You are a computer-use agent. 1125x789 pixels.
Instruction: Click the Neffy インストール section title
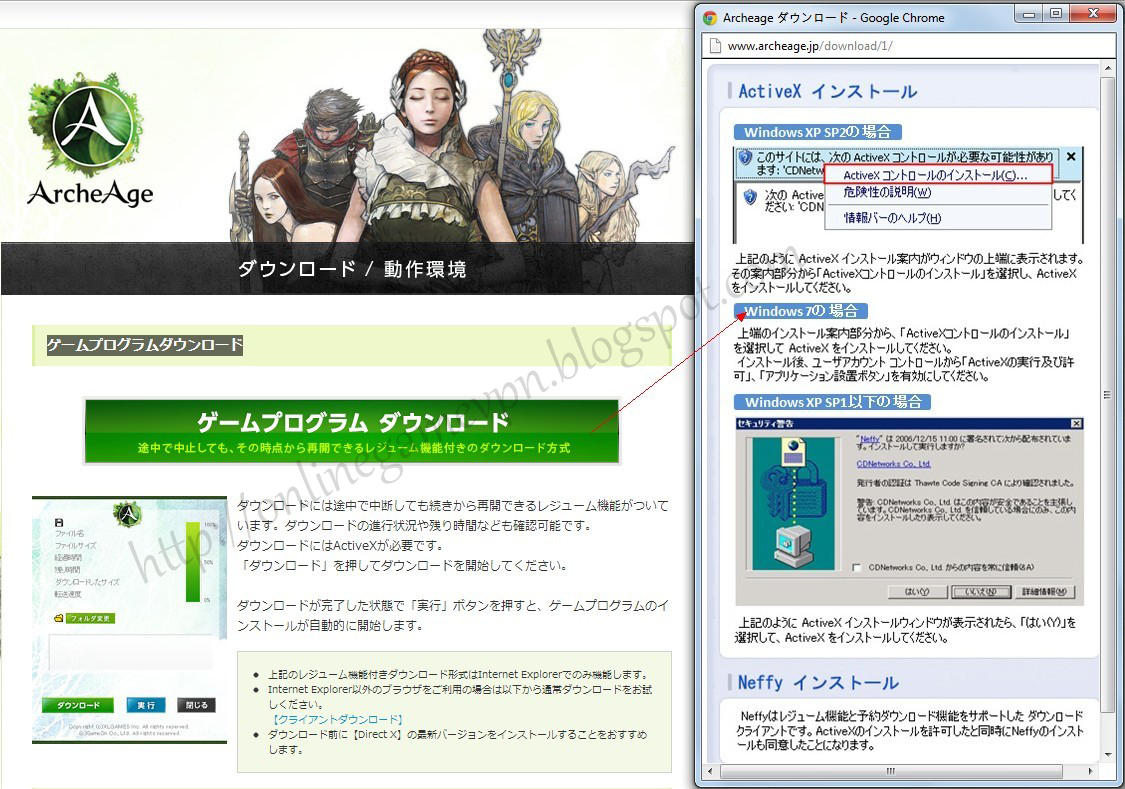[x=818, y=682]
